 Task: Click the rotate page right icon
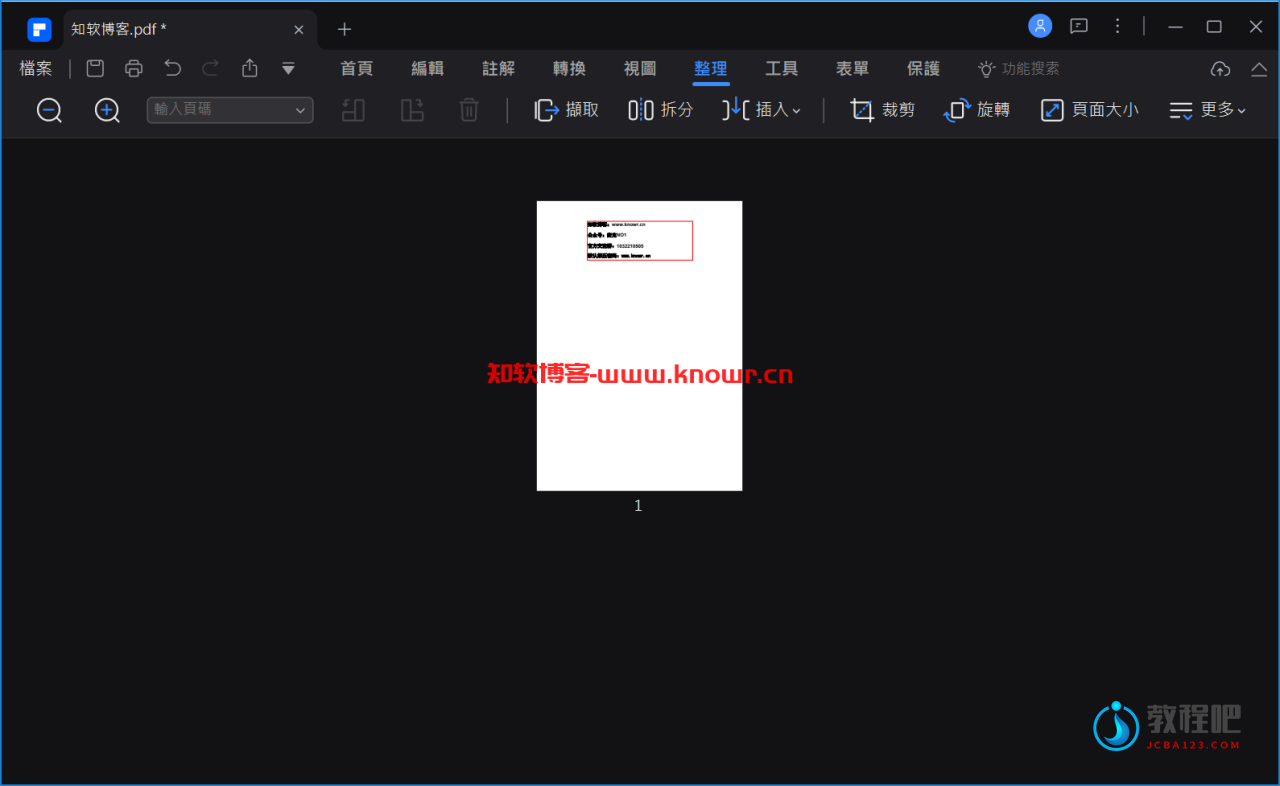412,110
